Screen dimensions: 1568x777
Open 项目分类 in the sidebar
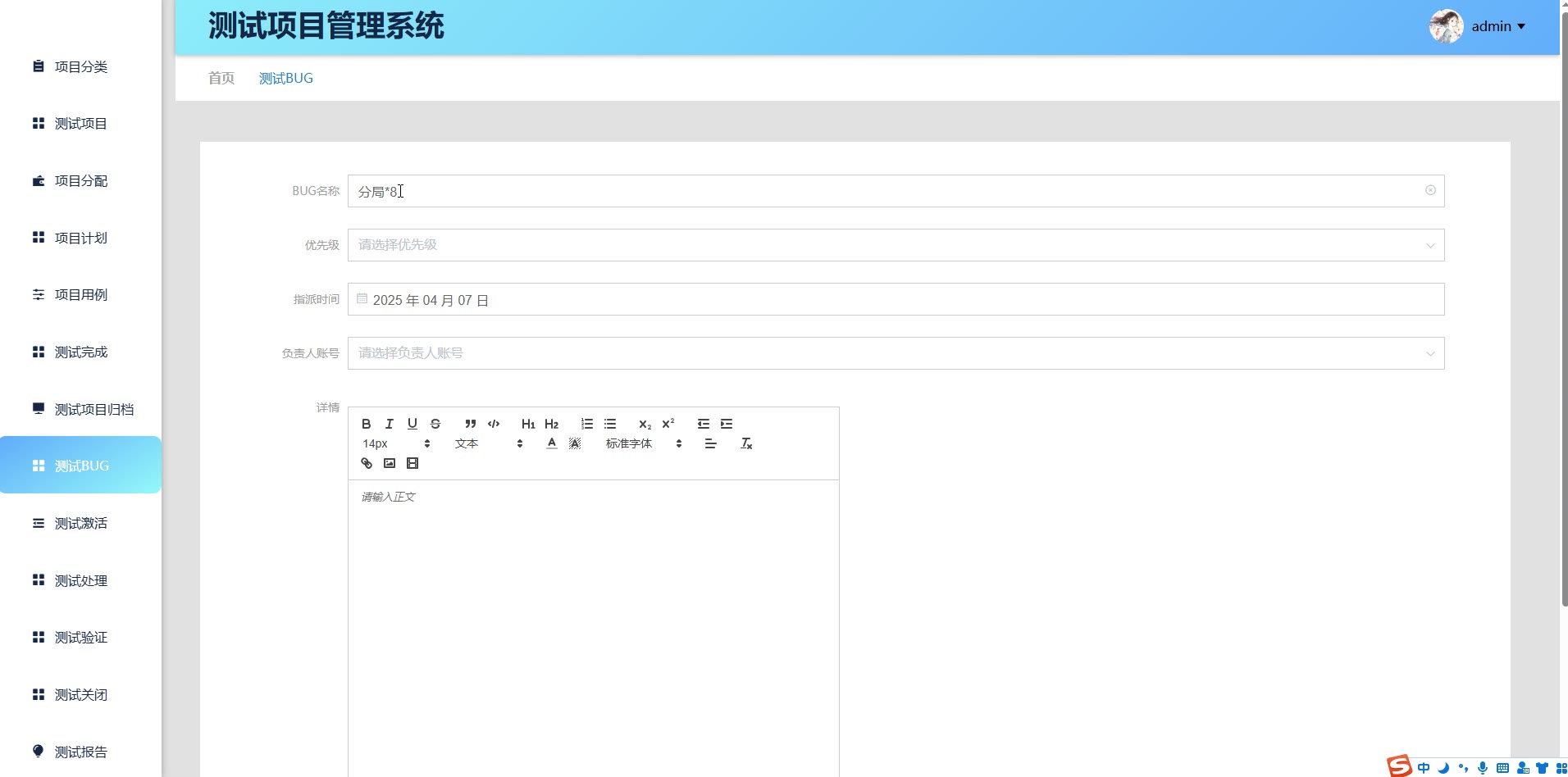(x=80, y=66)
